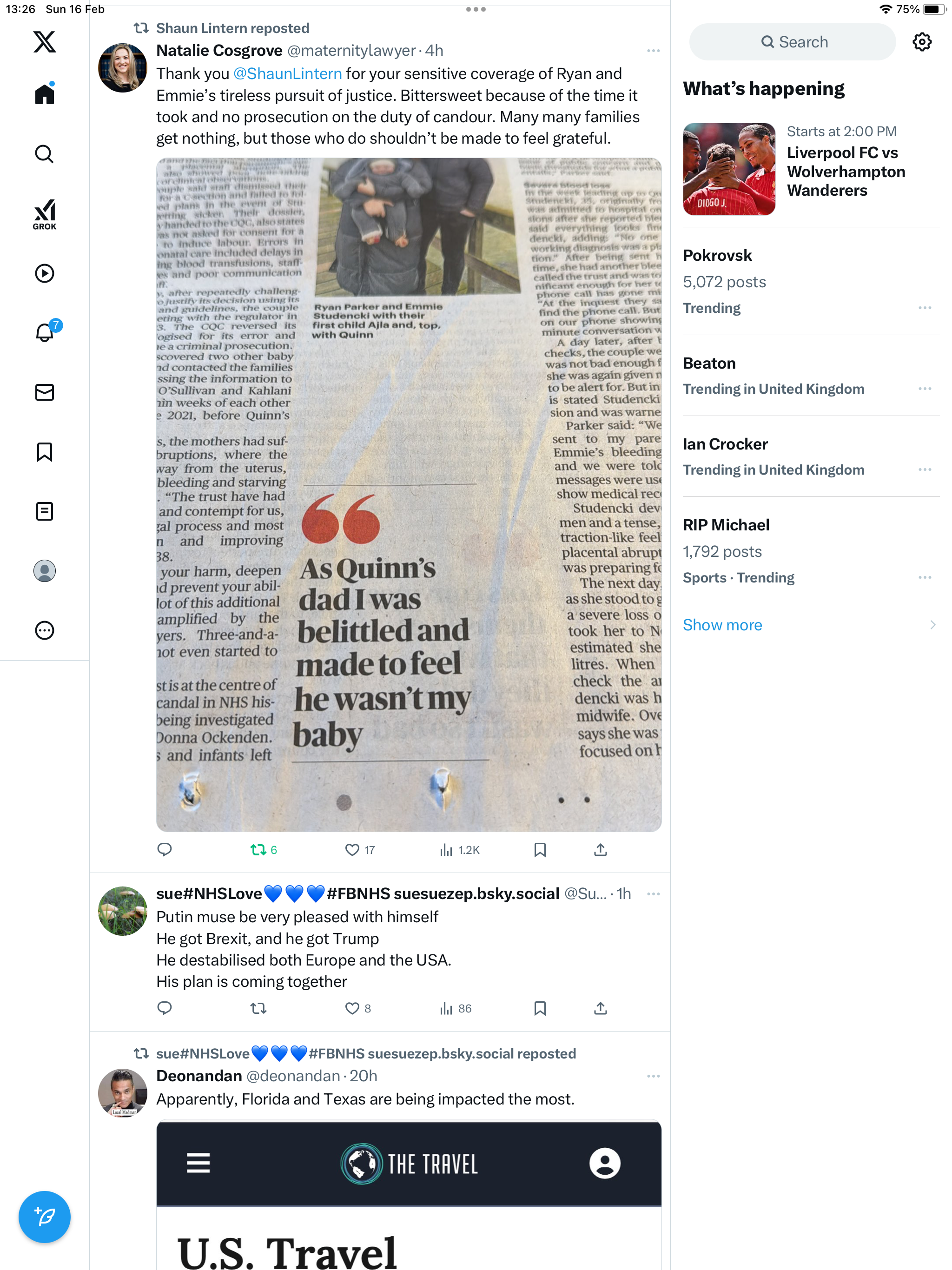Screen dimensions: 952x1270
Task: Open Lists icon in sidebar
Action: point(44,511)
